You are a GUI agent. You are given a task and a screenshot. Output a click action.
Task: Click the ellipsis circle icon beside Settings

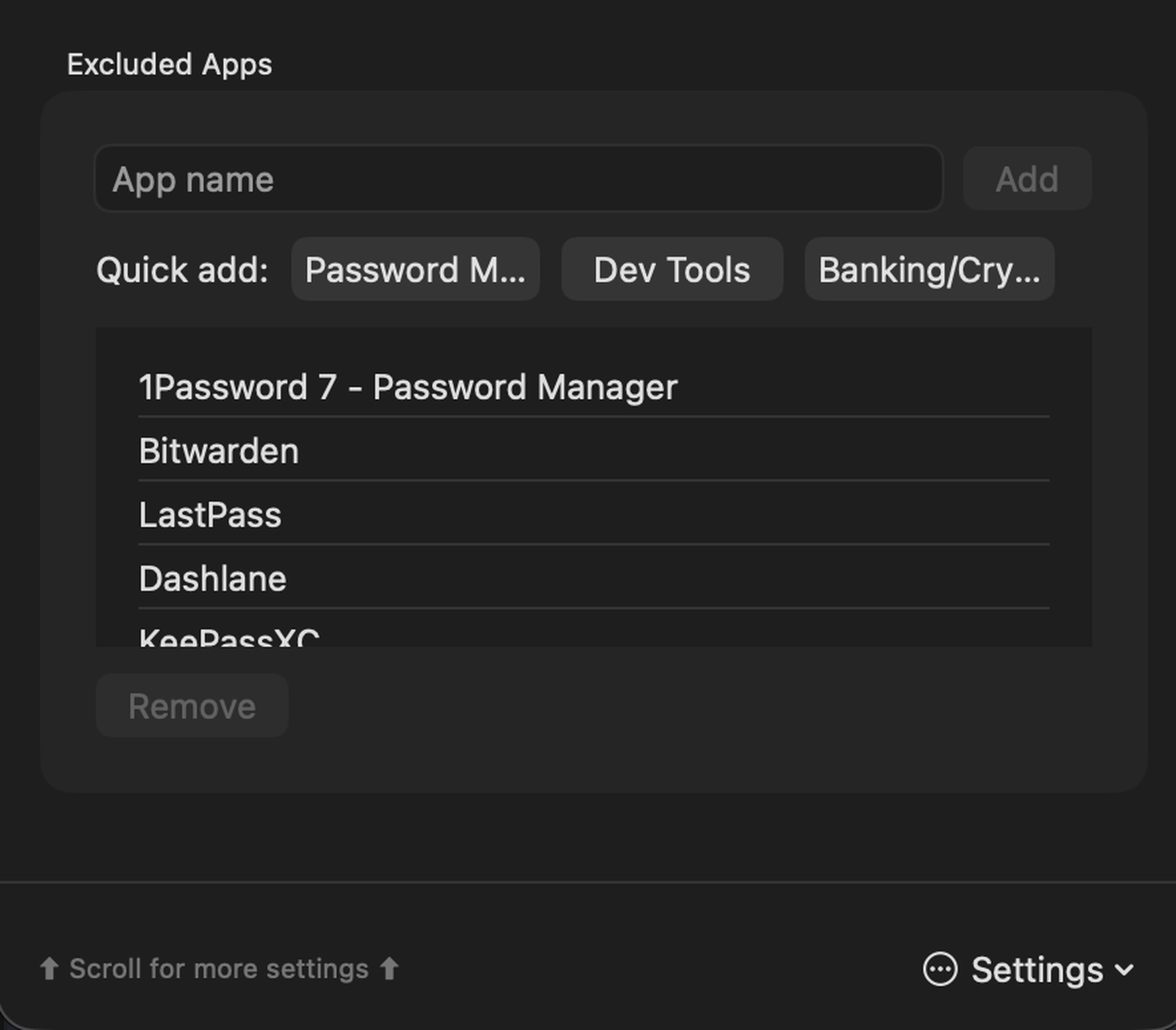[940, 969]
